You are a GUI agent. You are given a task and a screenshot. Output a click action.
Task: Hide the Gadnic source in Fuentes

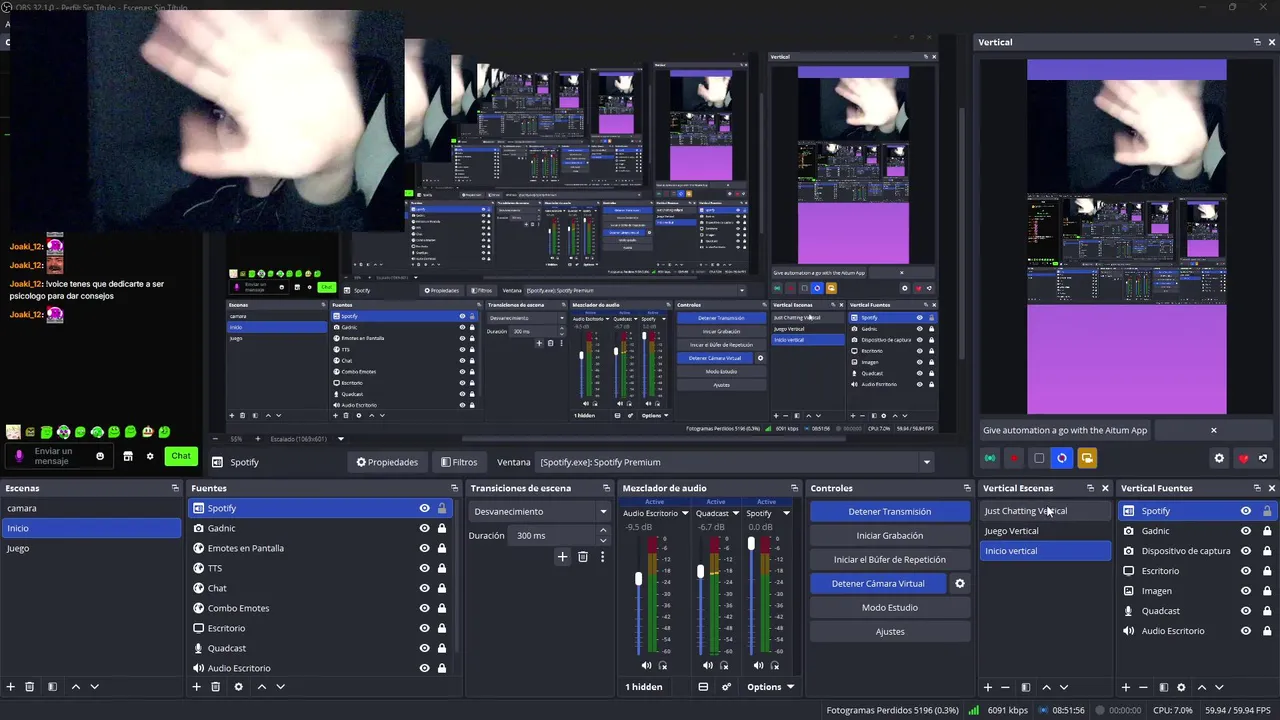point(424,528)
